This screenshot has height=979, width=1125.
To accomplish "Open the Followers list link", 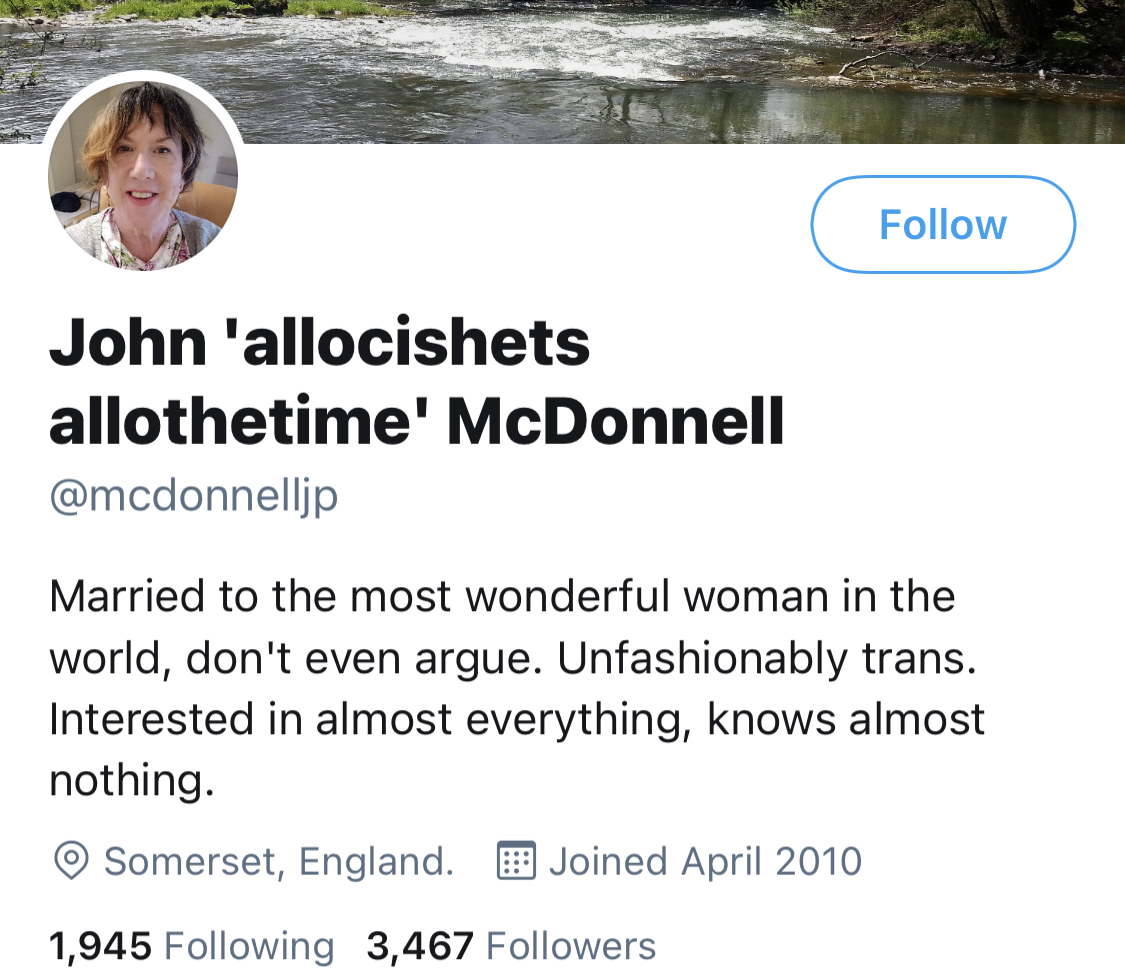I will coord(570,945).
